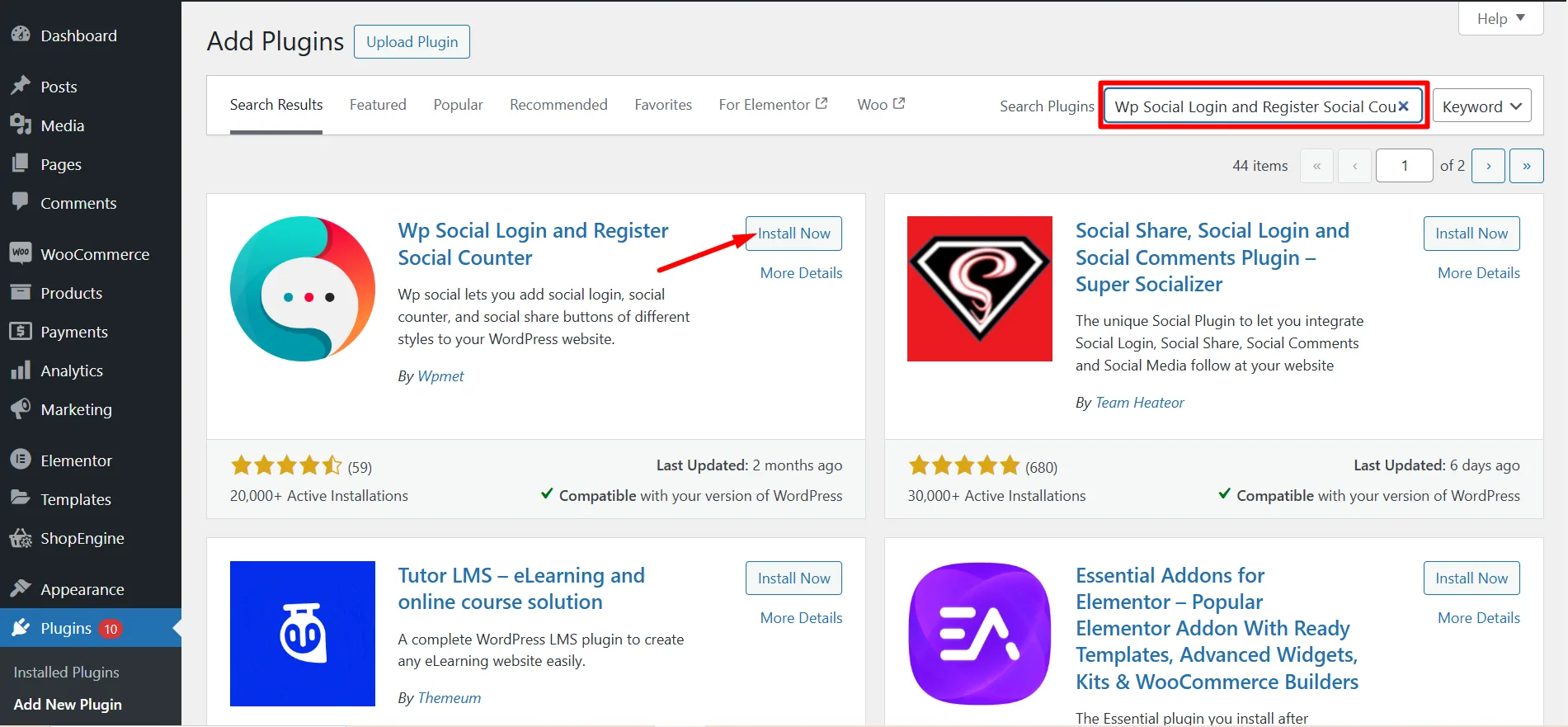Open Installed Plugins submenu item
Image resolution: width=1568 pixels, height=727 pixels.
(66, 672)
